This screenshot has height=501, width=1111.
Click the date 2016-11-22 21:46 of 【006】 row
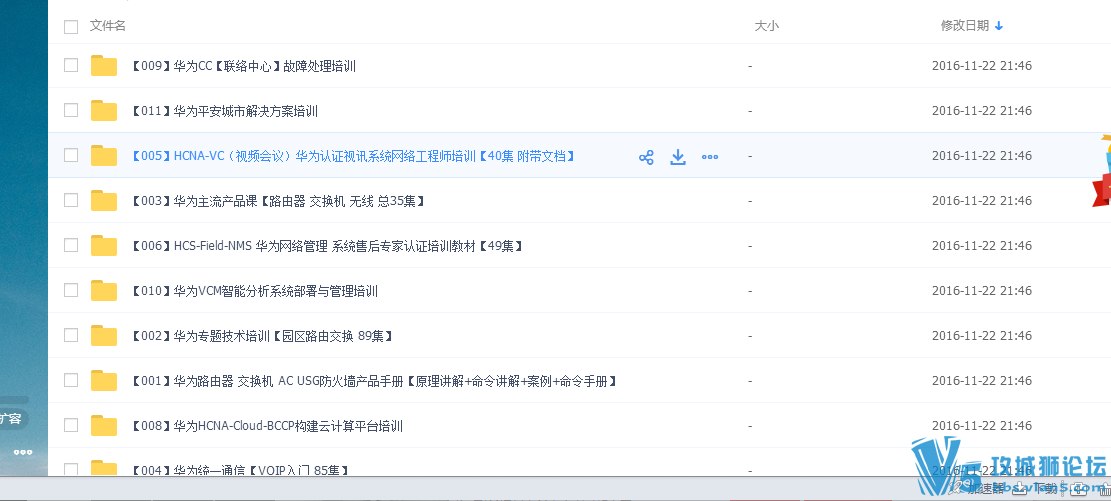pos(981,246)
